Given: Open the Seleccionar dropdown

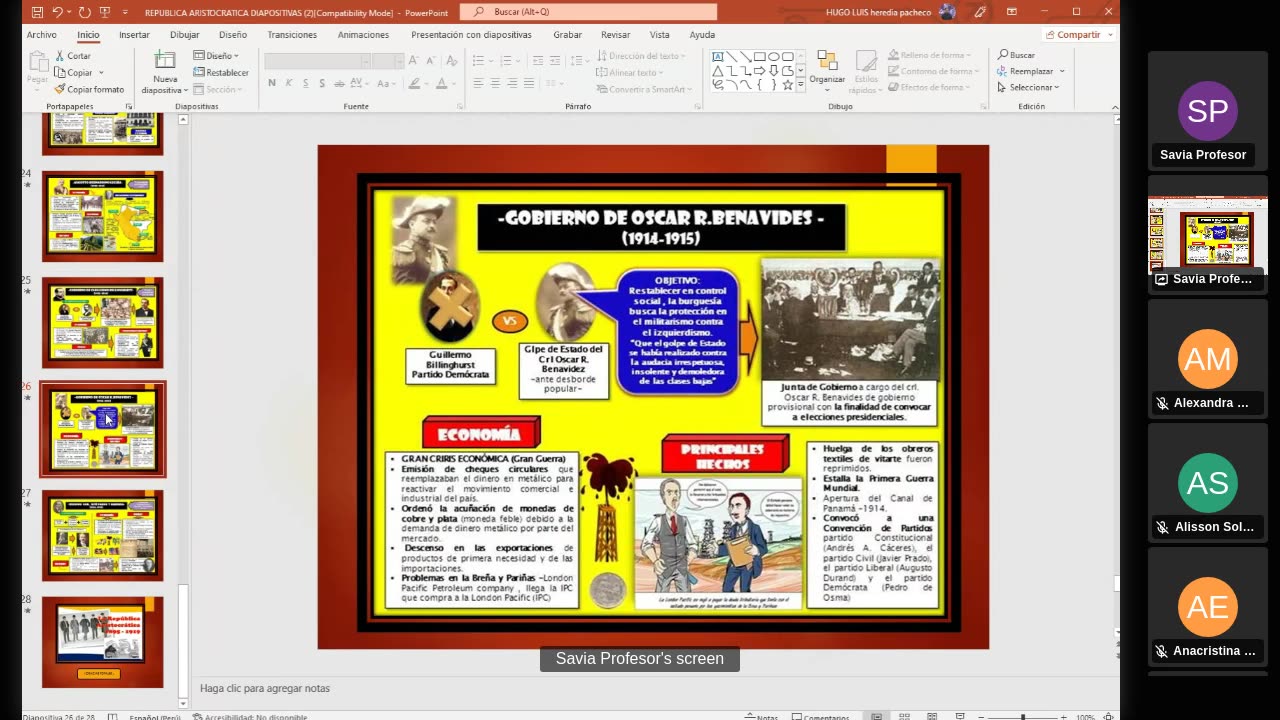Looking at the screenshot, I should 1028,88.
